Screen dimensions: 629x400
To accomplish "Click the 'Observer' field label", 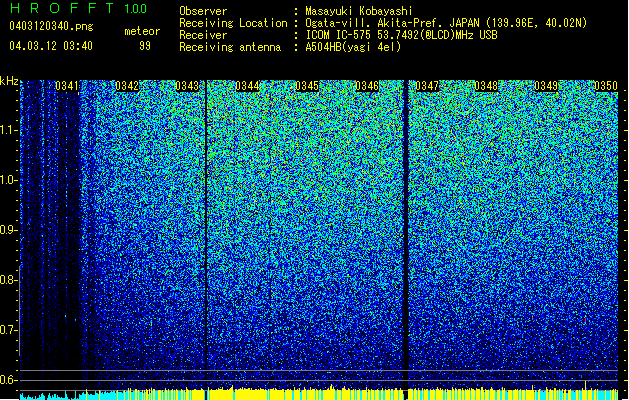I will click(203, 11).
